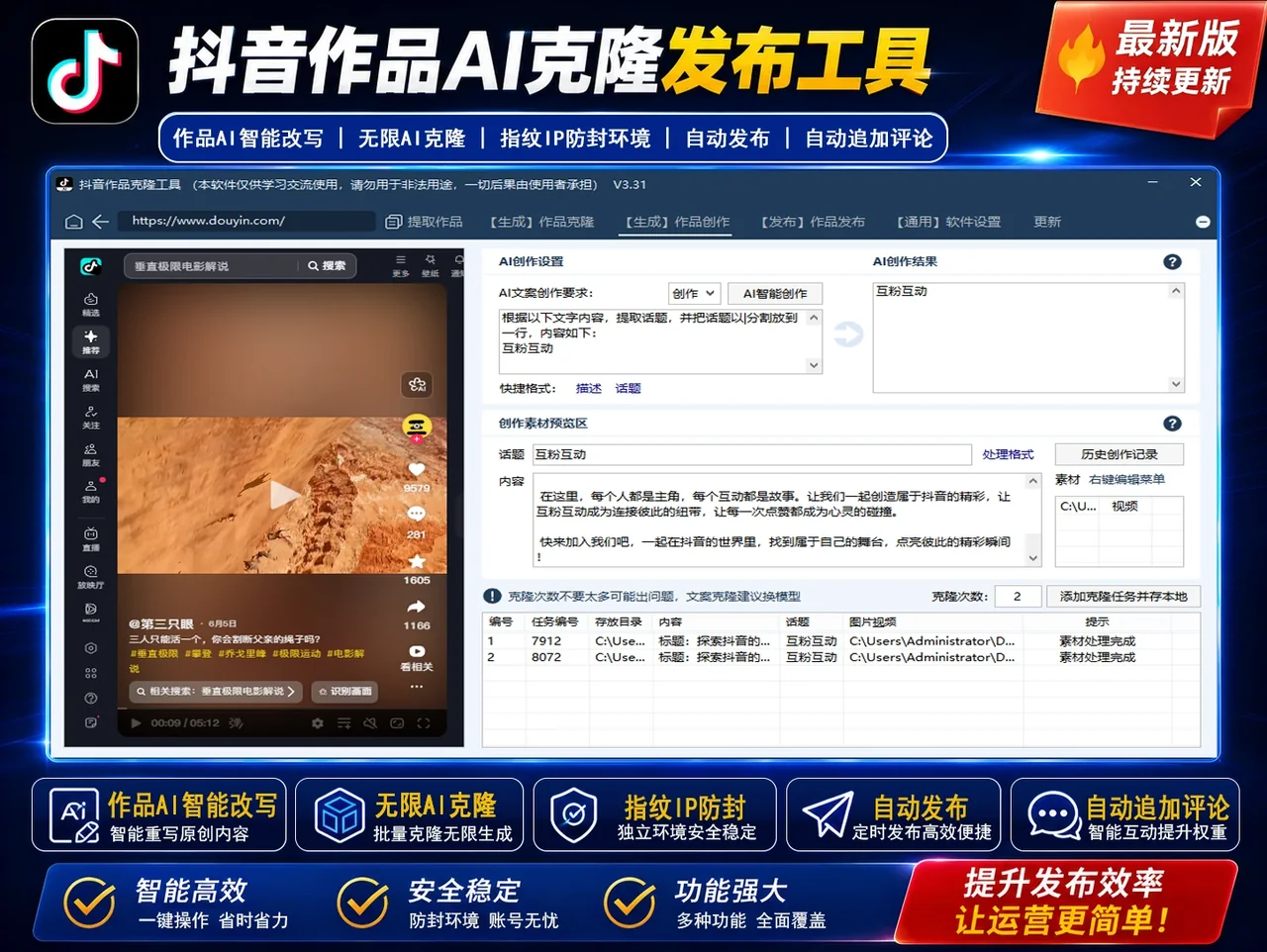Open the 【发布】作品发布 tab
Image resolution: width=1267 pixels, height=952 pixels.
813,222
